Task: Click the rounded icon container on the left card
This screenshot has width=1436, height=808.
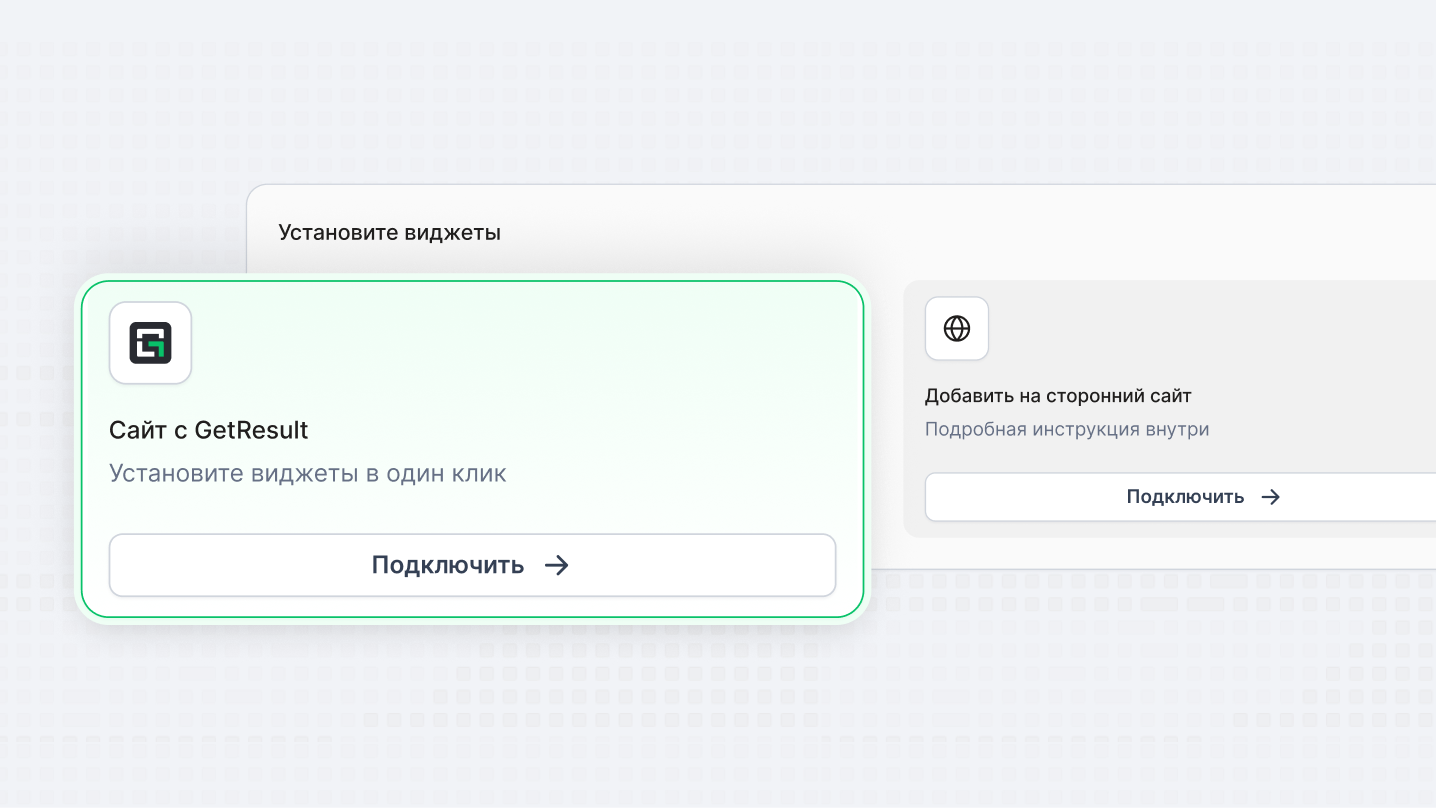Action: [150, 343]
